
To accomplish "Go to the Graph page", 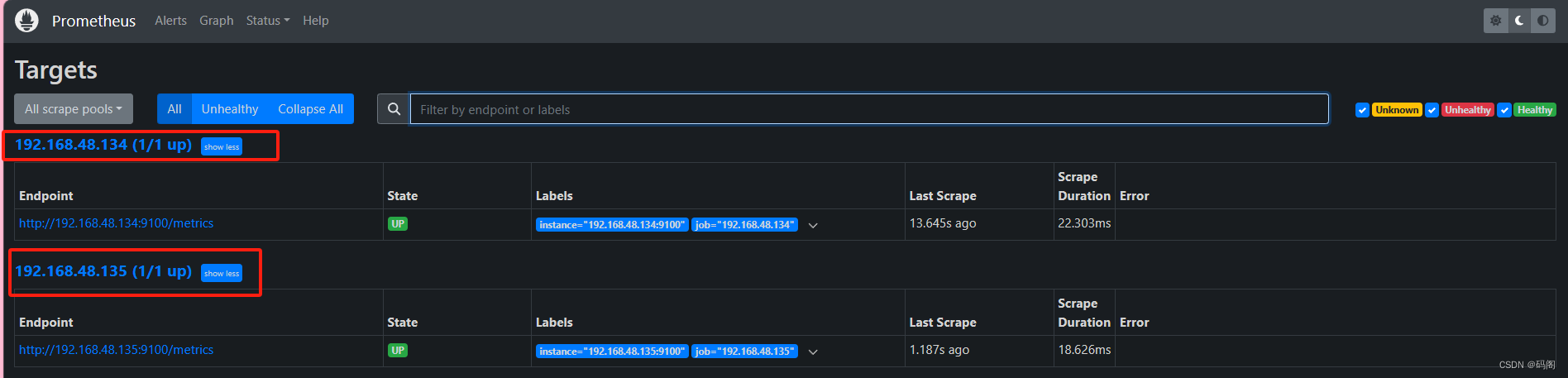I will 217,21.
